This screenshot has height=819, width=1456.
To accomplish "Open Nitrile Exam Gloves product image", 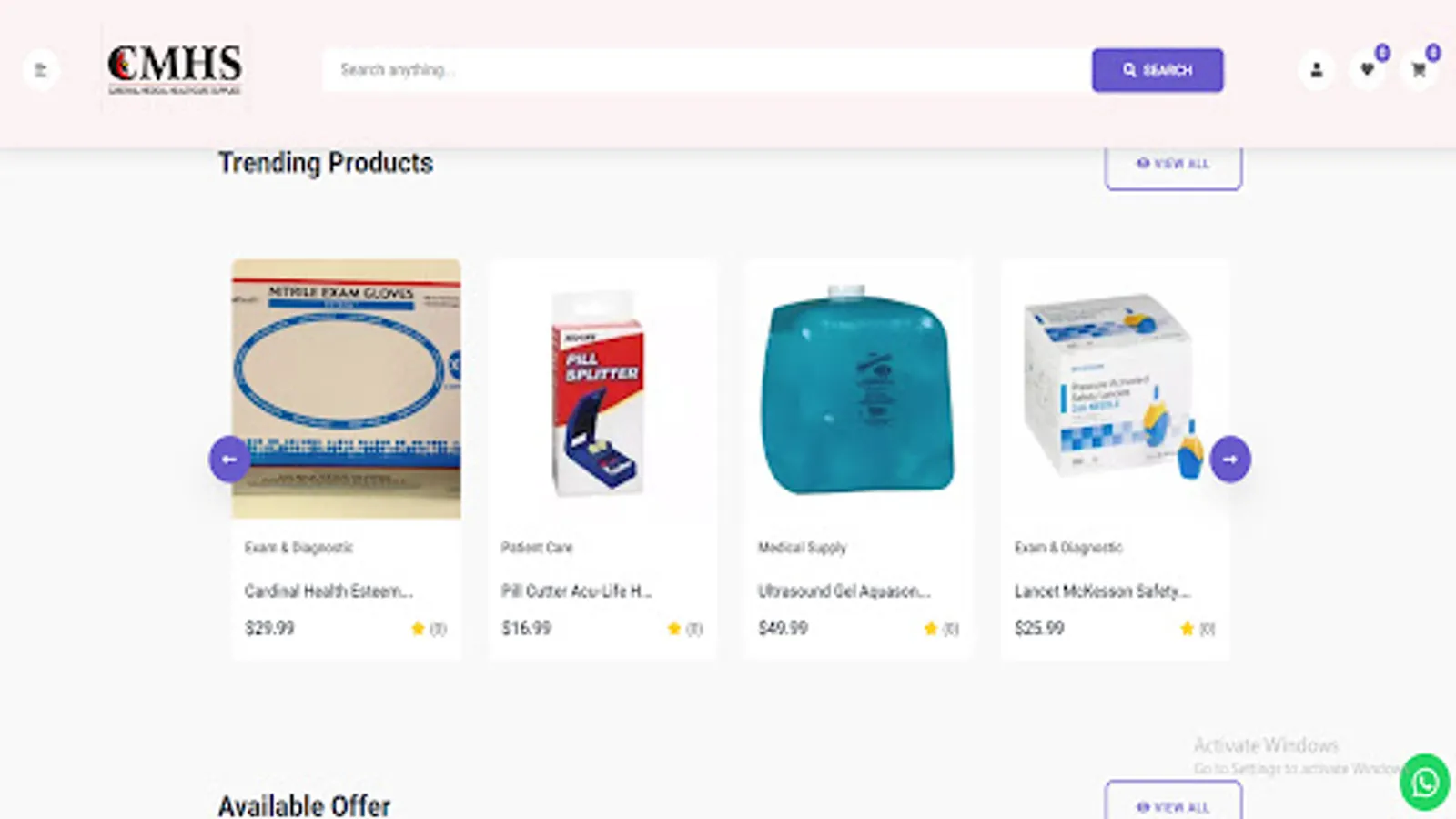I will [x=346, y=389].
